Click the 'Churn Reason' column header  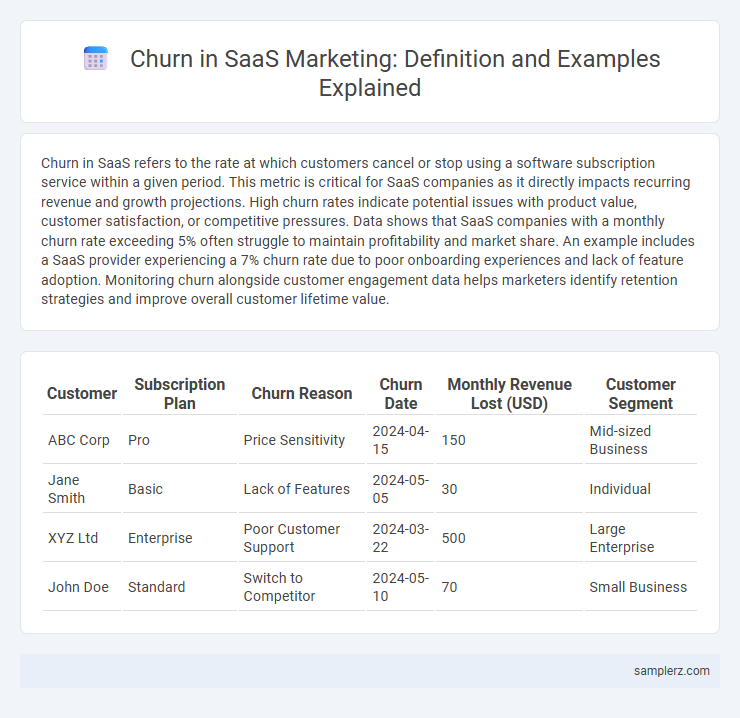[x=302, y=393]
